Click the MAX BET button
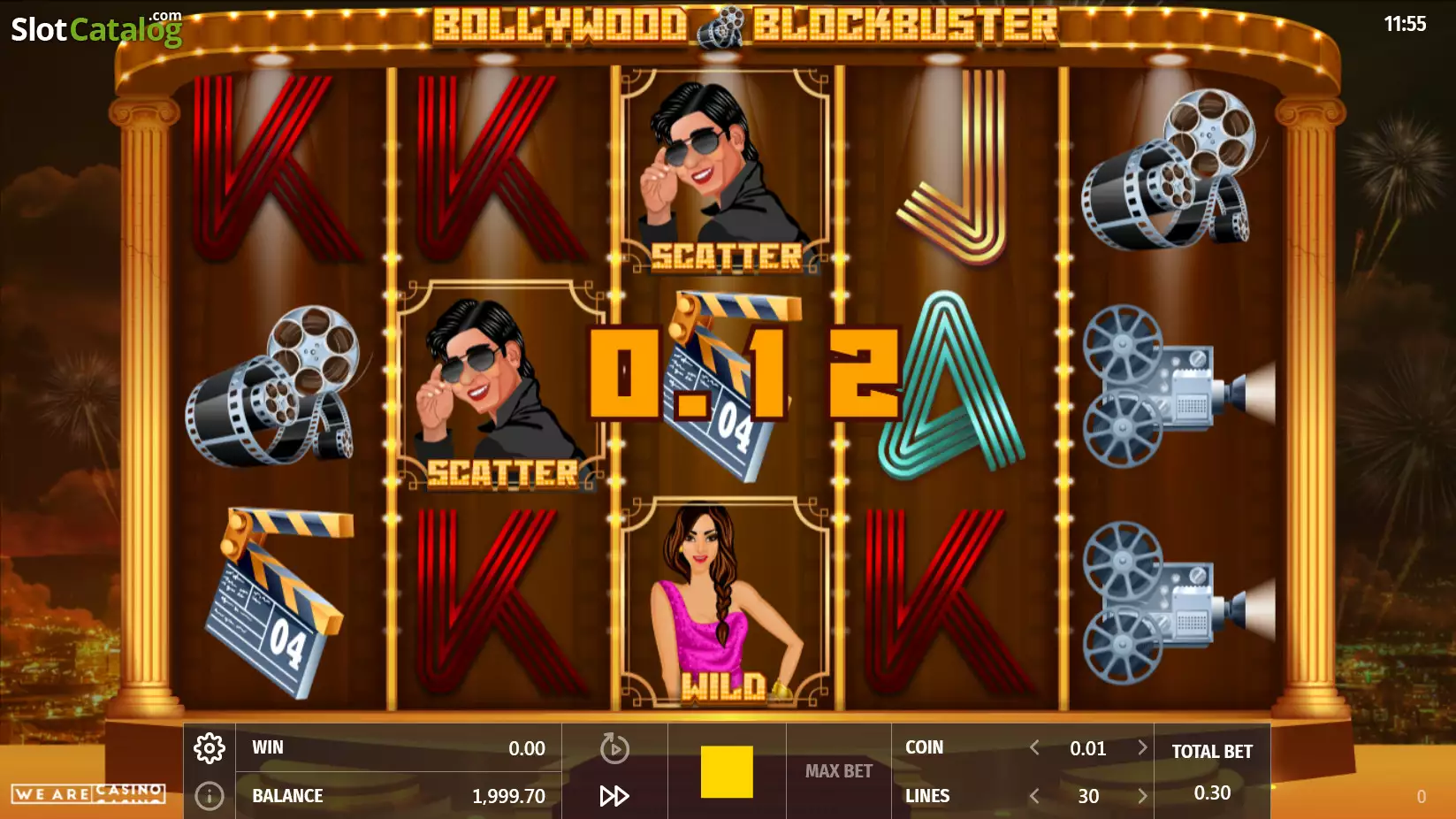This screenshot has height=819, width=1456. [x=839, y=771]
